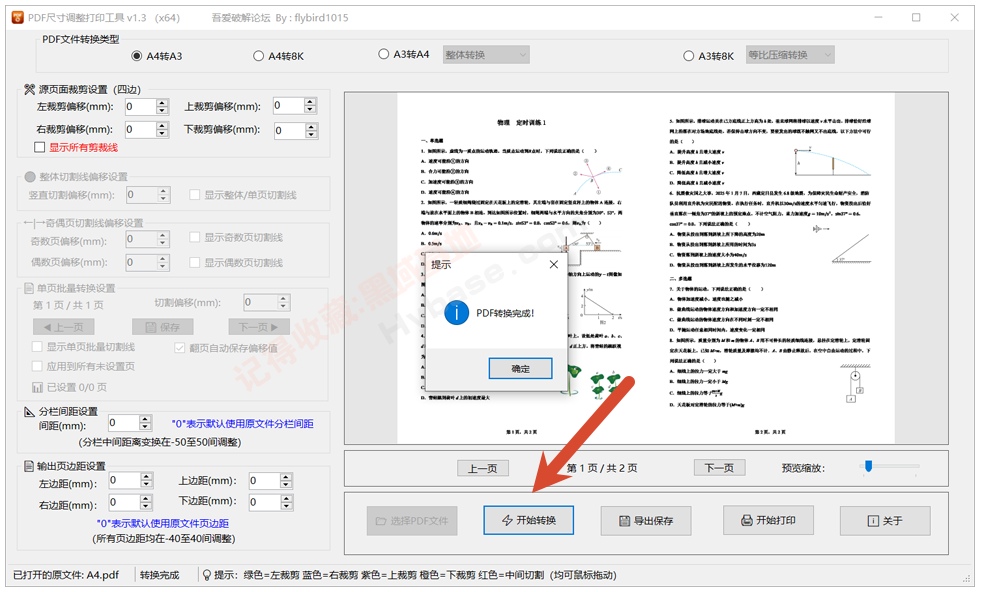Minimize the application window
Viewport: 981px width, 592px height.
pos(878,18)
